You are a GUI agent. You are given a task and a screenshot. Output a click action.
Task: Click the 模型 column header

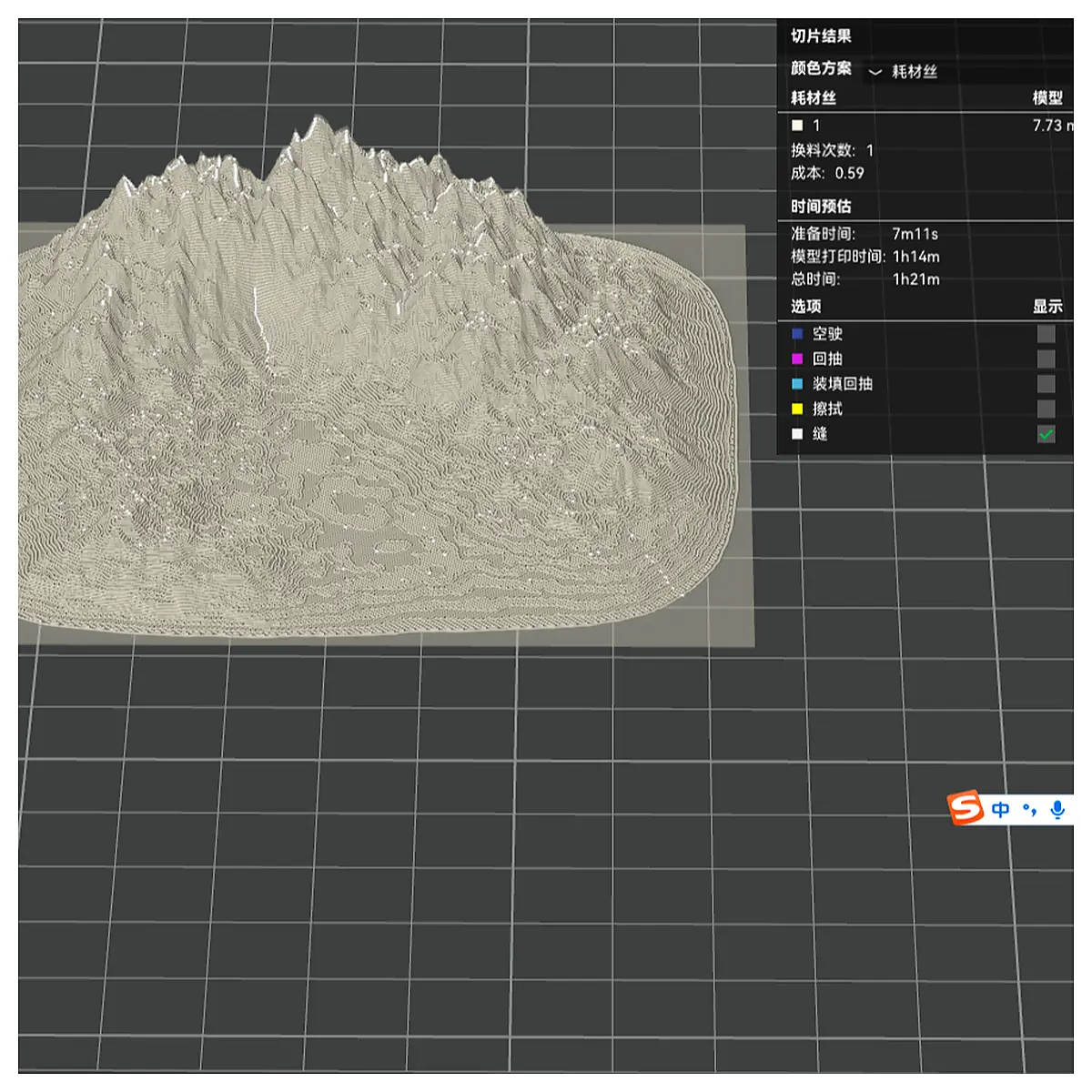click(1047, 97)
